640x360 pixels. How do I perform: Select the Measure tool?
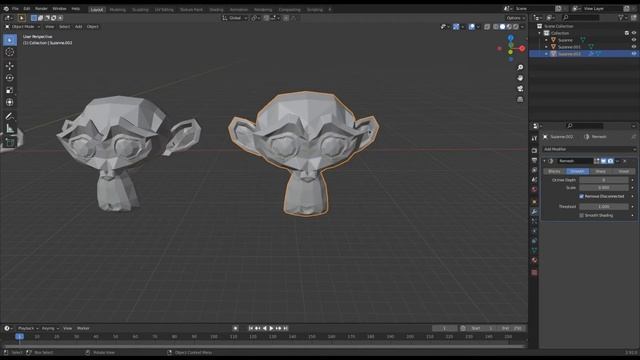click(10, 129)
